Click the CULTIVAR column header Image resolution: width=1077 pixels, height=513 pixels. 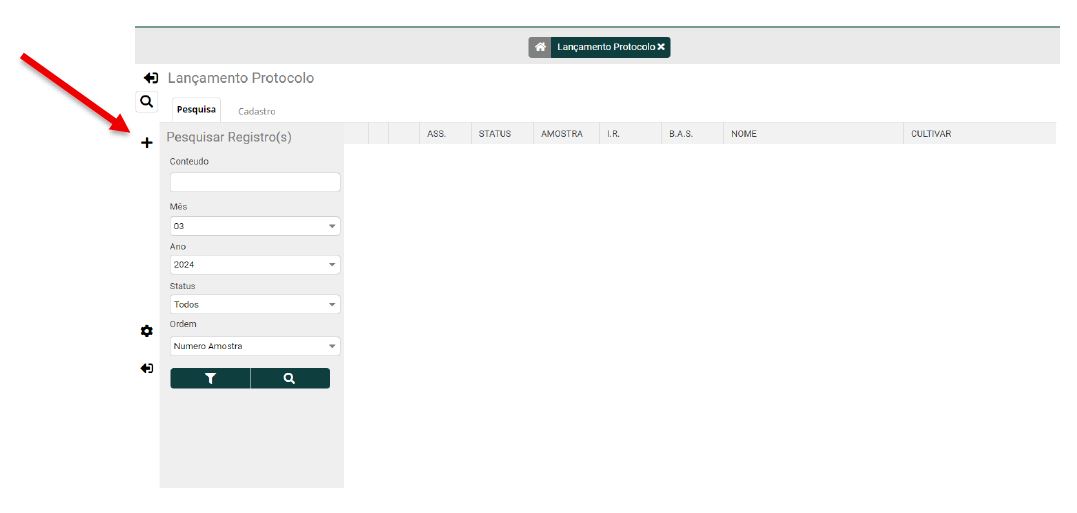click(931, 134)
